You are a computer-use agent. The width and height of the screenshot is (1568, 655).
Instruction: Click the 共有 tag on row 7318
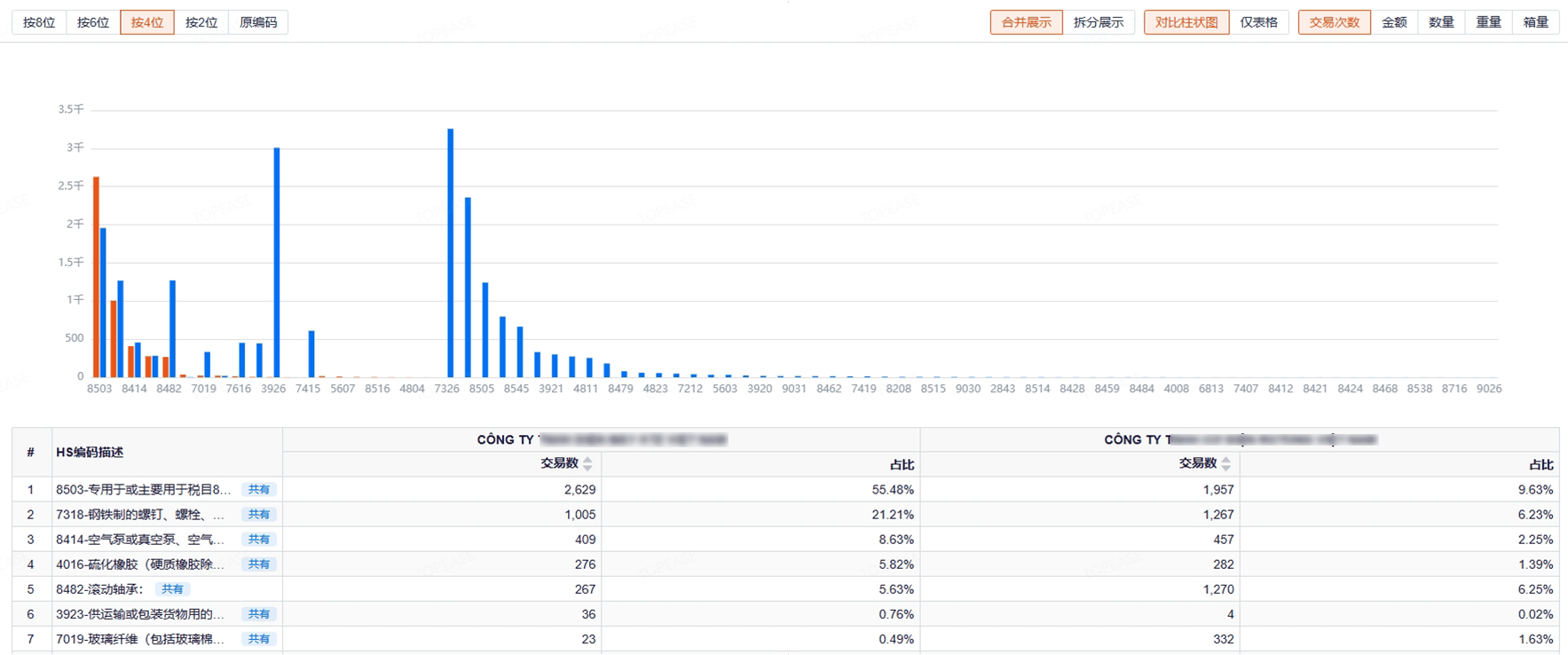coord(258,515)
